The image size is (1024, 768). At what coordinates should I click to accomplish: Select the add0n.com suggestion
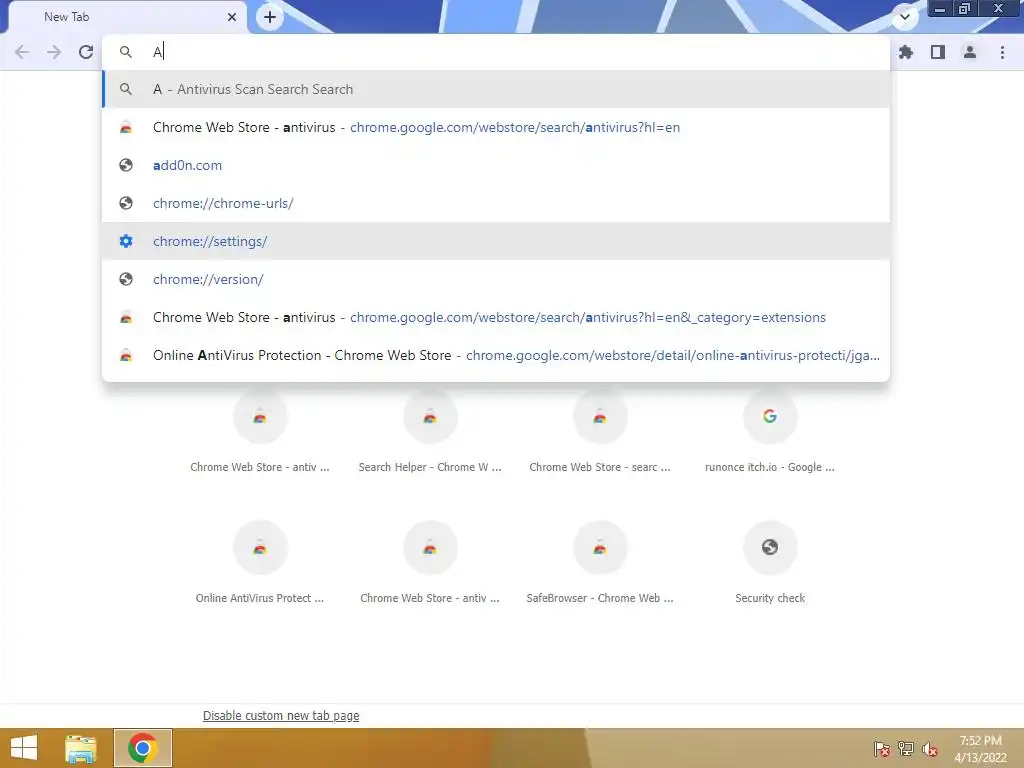pyautogui.click(x=496, y=165)
